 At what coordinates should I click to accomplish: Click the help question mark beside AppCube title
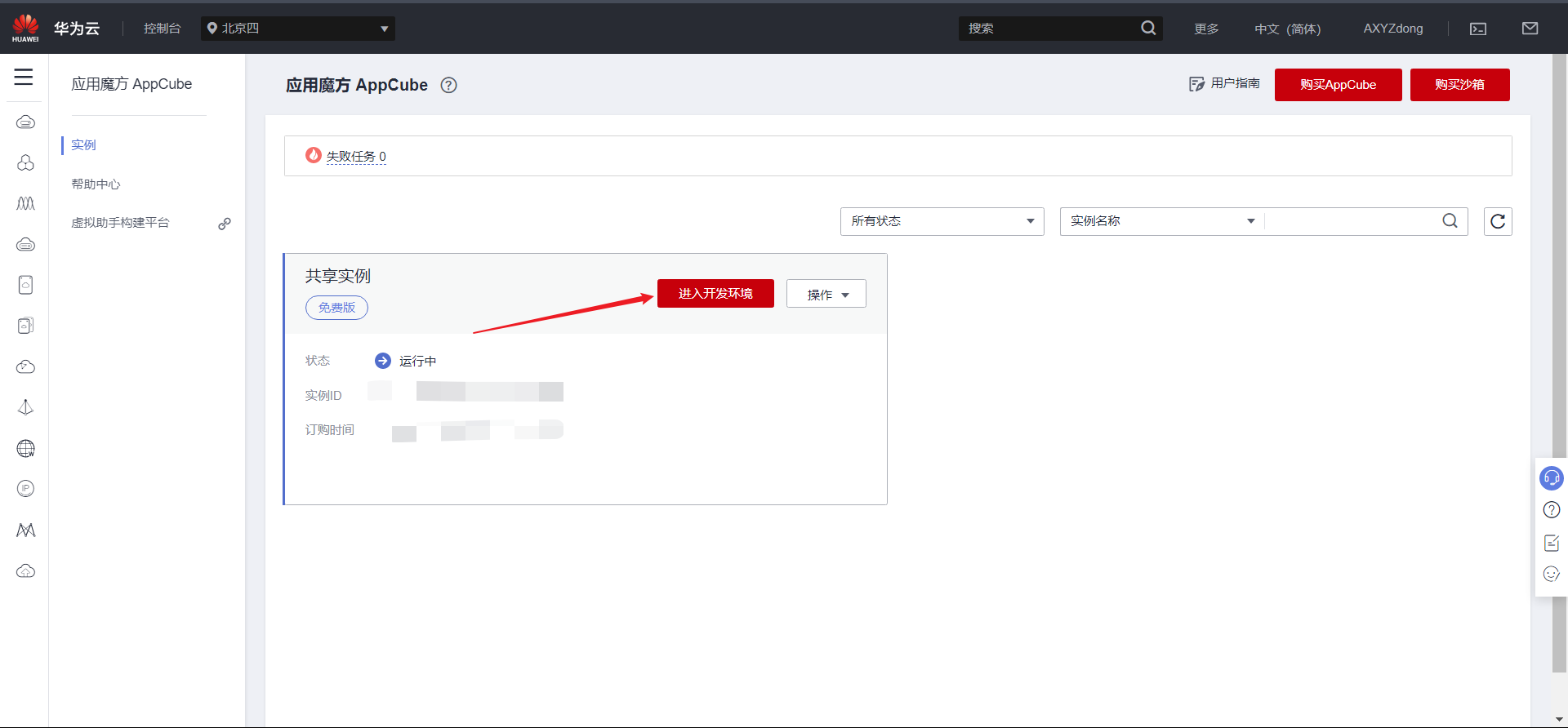coord(448,85)
